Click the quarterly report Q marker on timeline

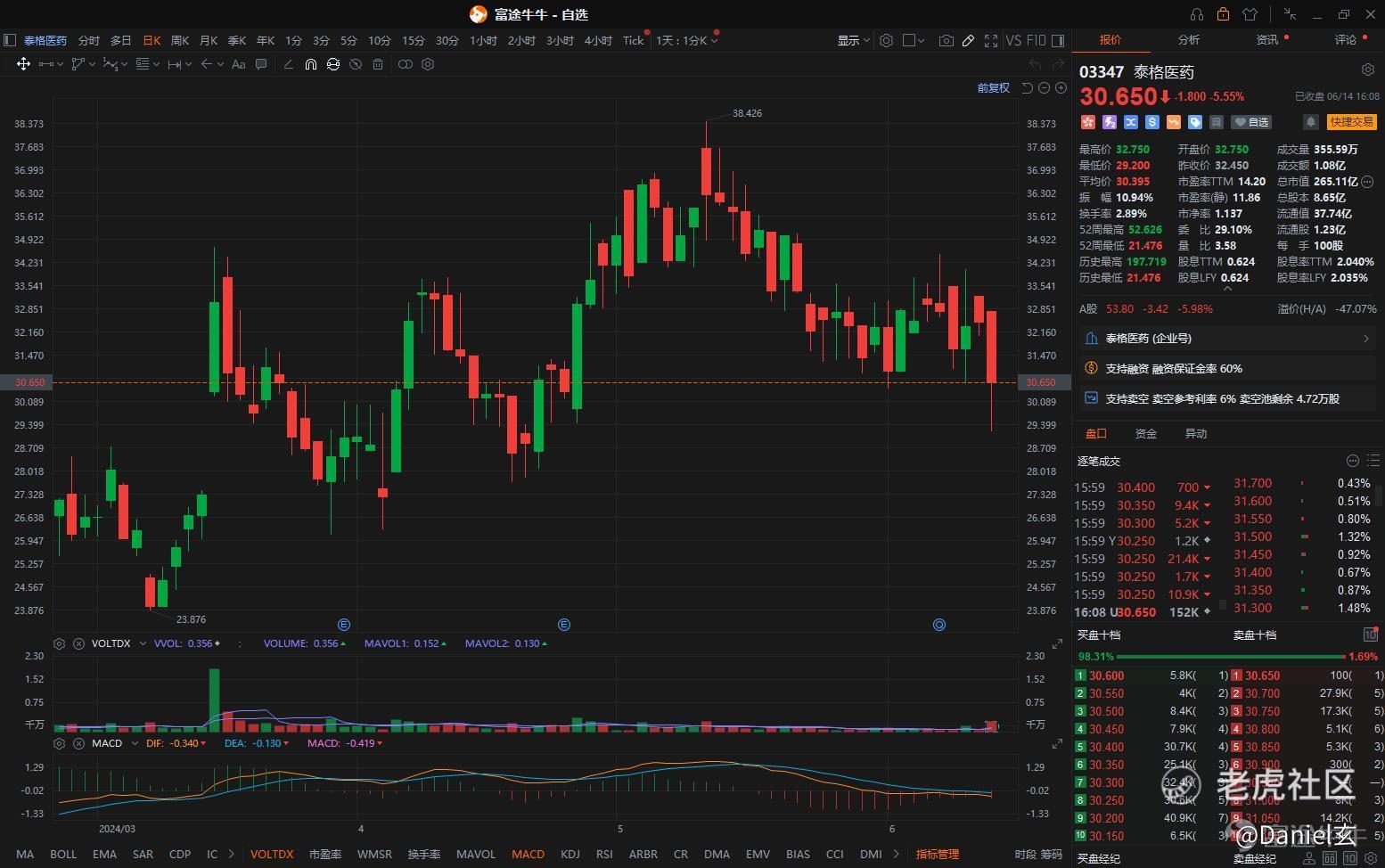(x=938, y=625)
